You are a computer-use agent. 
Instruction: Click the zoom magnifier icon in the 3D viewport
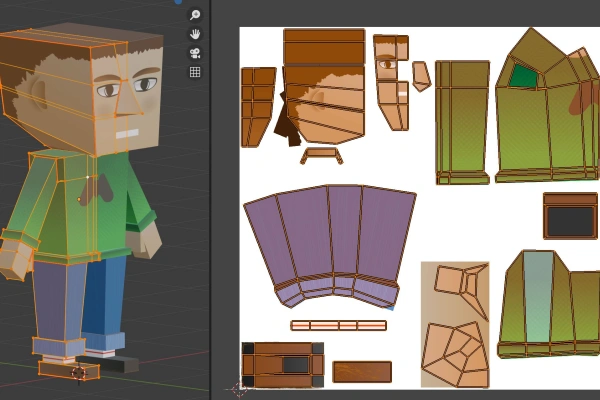coord(195,15)
